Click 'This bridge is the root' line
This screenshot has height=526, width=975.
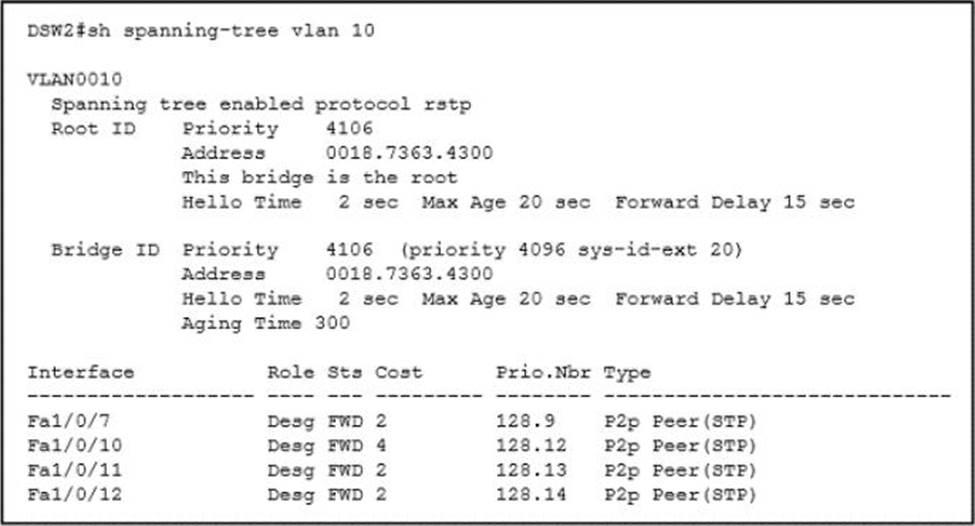pyautogui.click(x=319, y=177)
